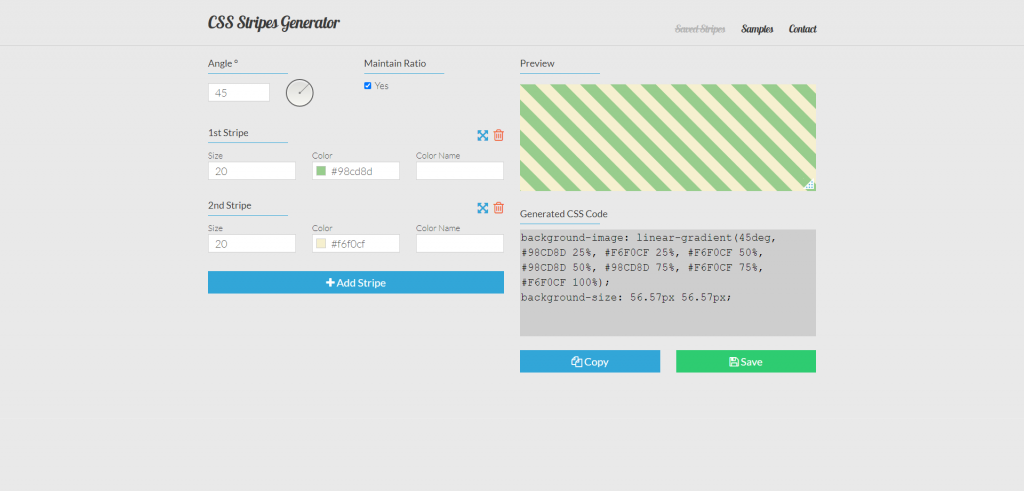This screenshot has width=1024, height=491.
Task: Open the cream #f6f0cf color swatch
Action: coord(321,244)
